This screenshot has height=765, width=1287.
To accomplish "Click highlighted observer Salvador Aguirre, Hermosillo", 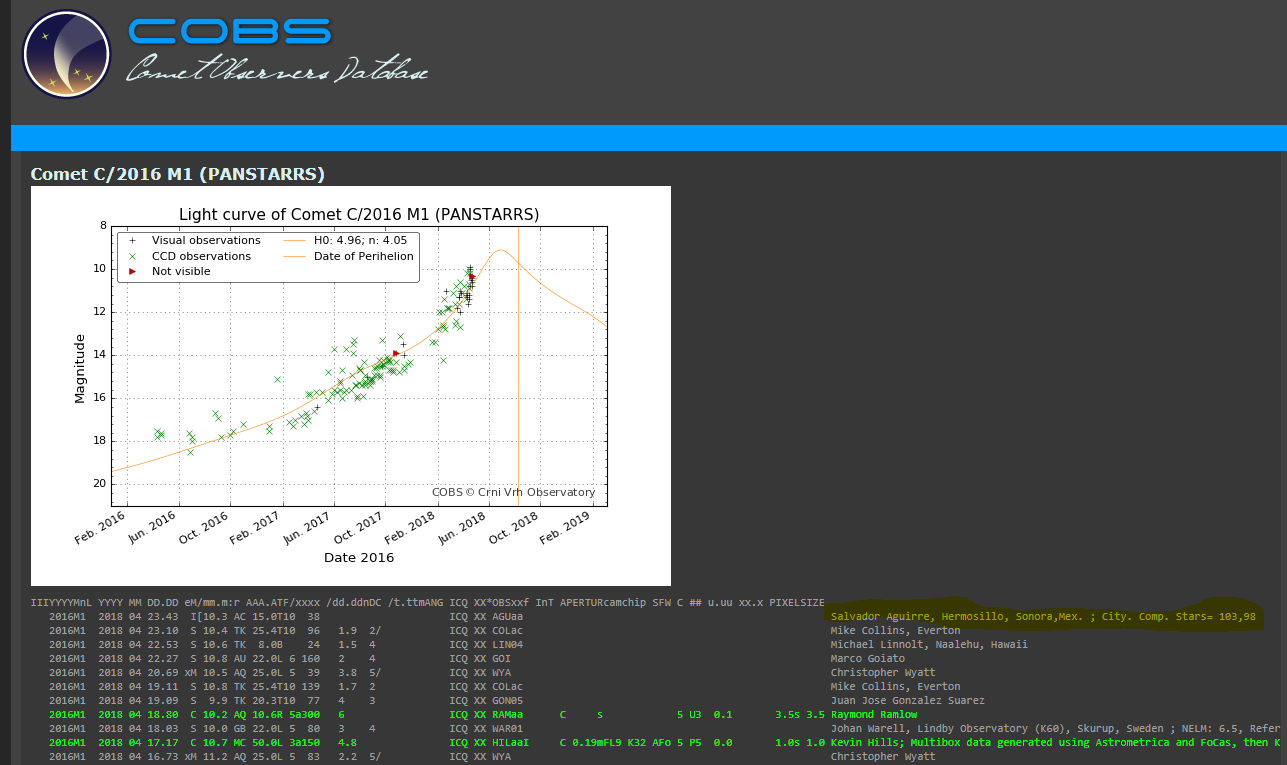I will point(1043,617).
